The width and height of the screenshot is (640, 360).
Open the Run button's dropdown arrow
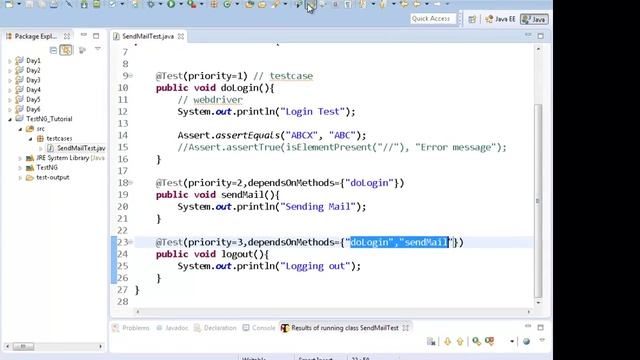click(x=180, y=4)
